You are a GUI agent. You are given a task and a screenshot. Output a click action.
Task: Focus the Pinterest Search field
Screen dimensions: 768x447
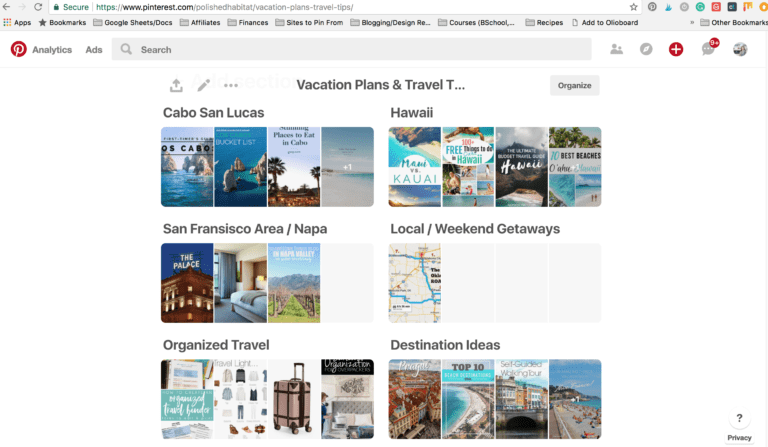point(351,49)
